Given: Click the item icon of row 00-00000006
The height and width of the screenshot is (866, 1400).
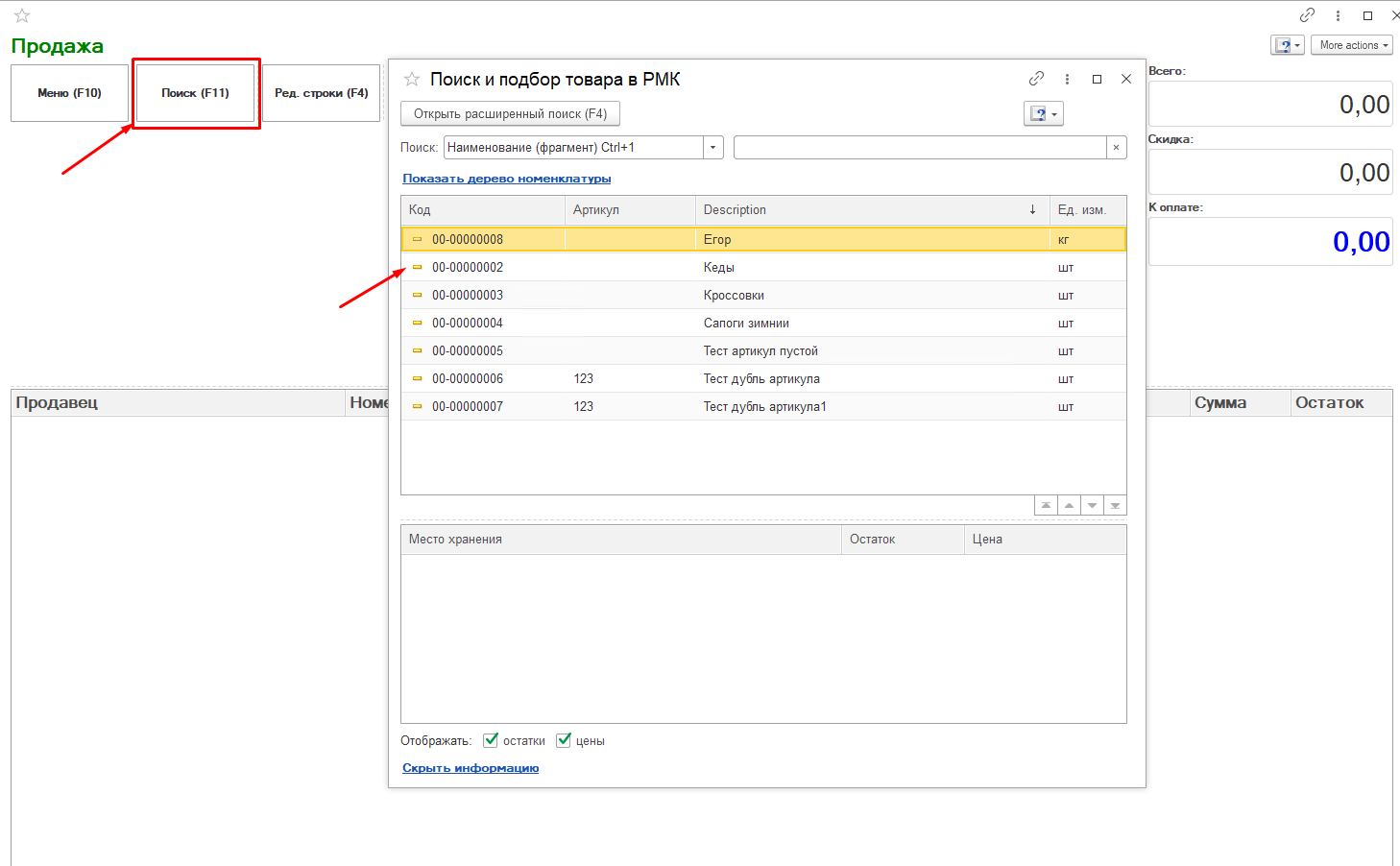Looking at the screenshot, I should 417,378.
